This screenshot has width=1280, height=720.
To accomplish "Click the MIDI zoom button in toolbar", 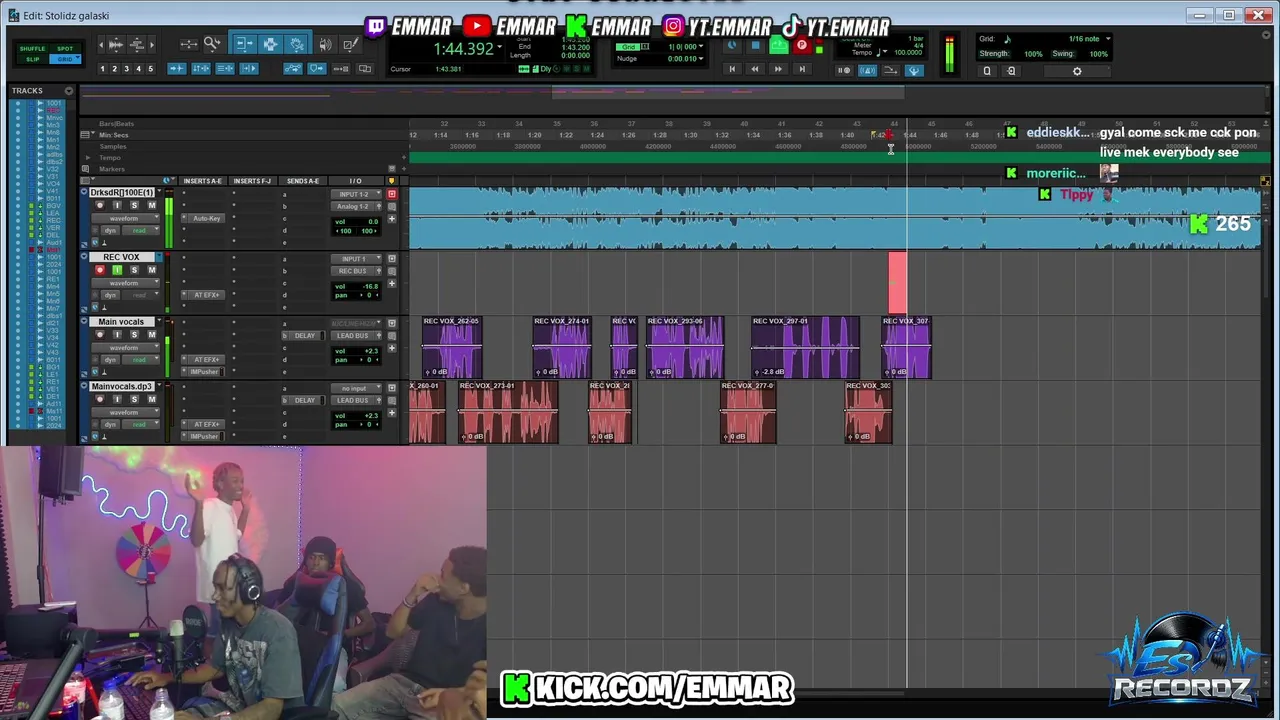I will point(137,44).
